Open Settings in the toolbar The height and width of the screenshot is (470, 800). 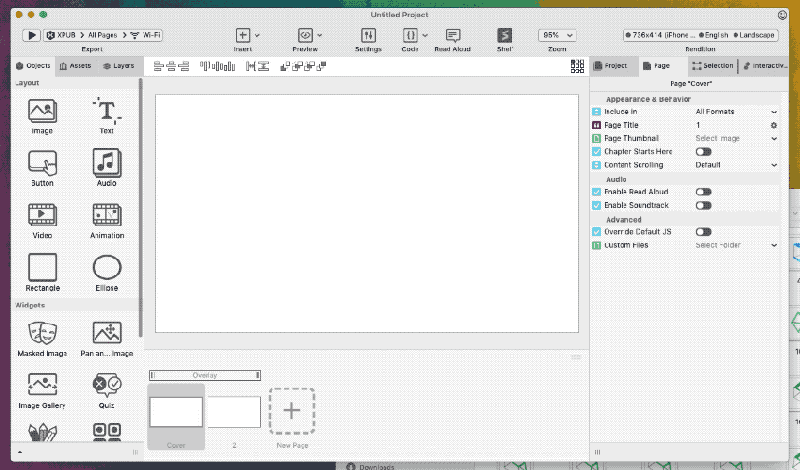368,35
